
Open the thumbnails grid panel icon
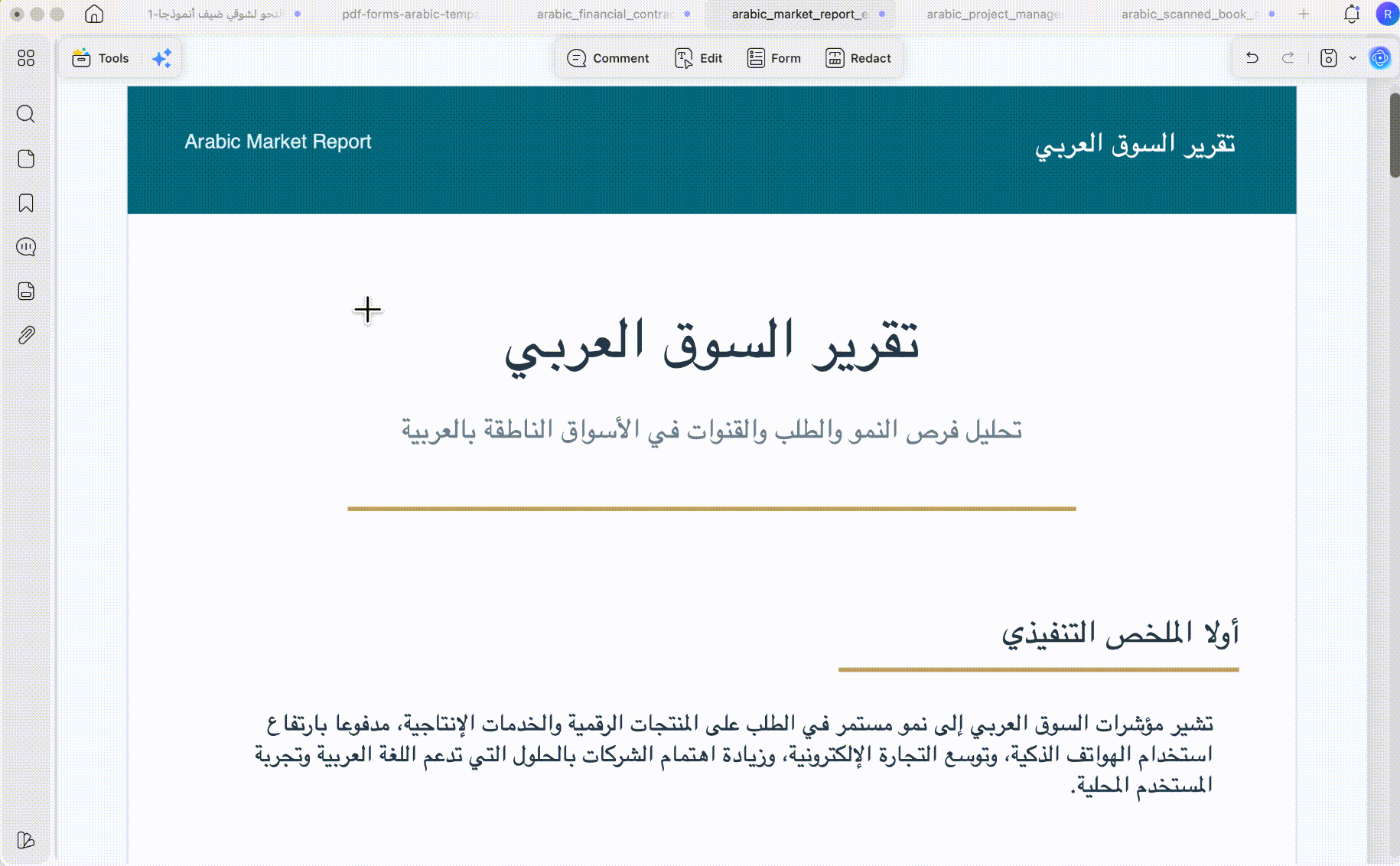click(26, 58)
